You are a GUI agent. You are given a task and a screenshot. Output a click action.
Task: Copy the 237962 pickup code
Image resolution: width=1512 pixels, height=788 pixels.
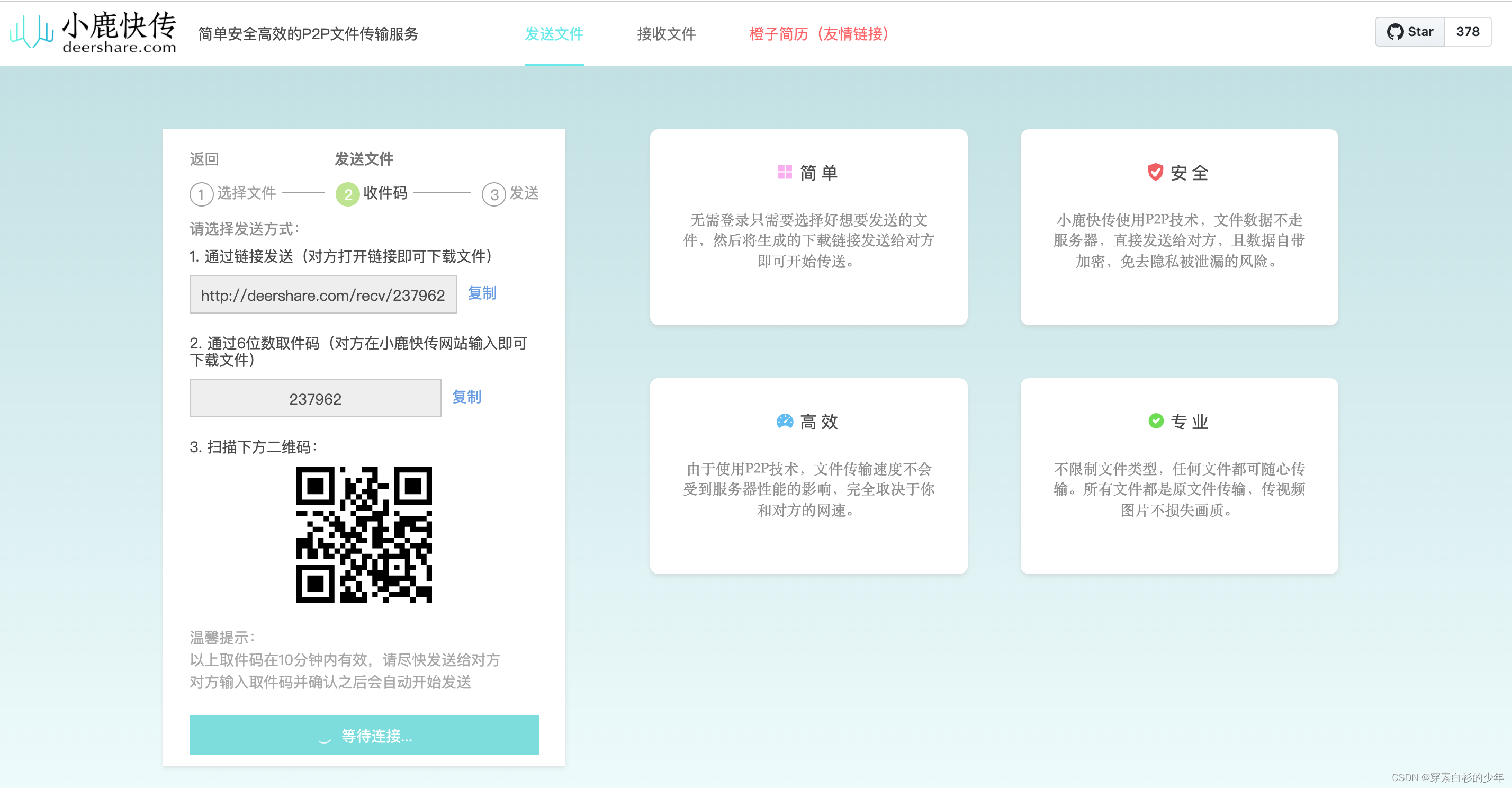coord(466,397)
